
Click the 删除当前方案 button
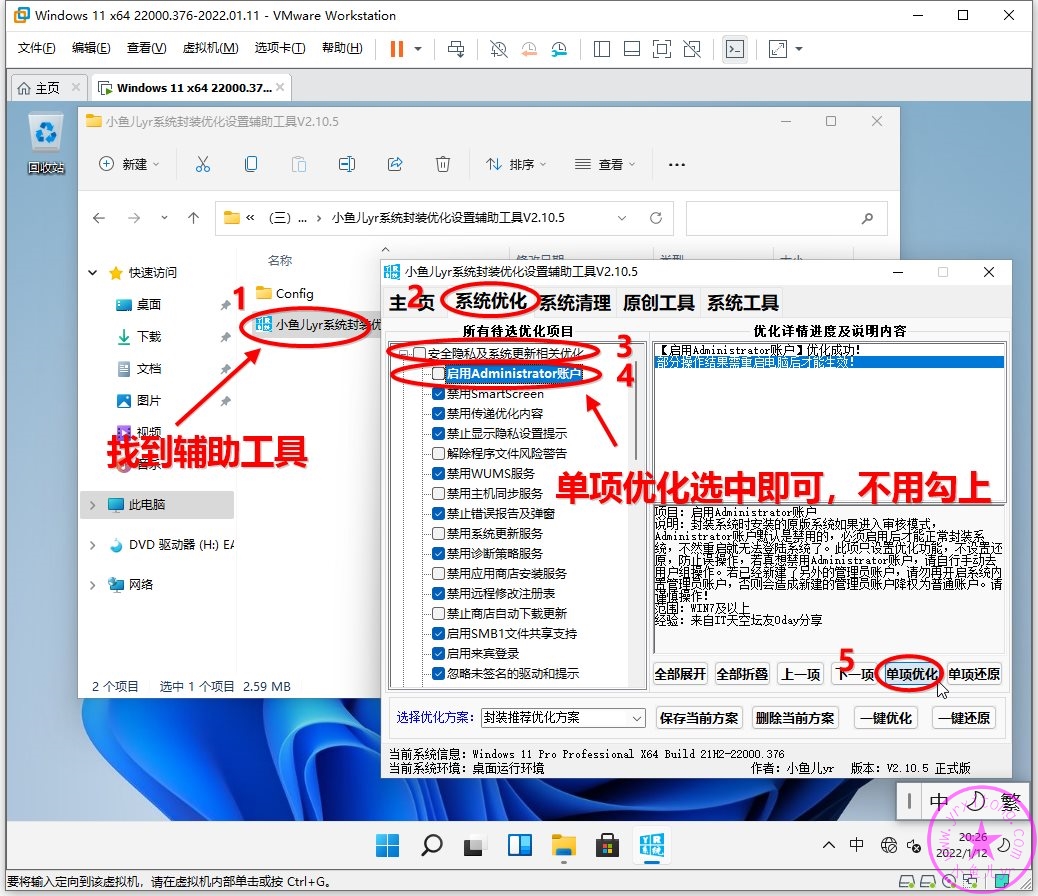pos(795,718)
